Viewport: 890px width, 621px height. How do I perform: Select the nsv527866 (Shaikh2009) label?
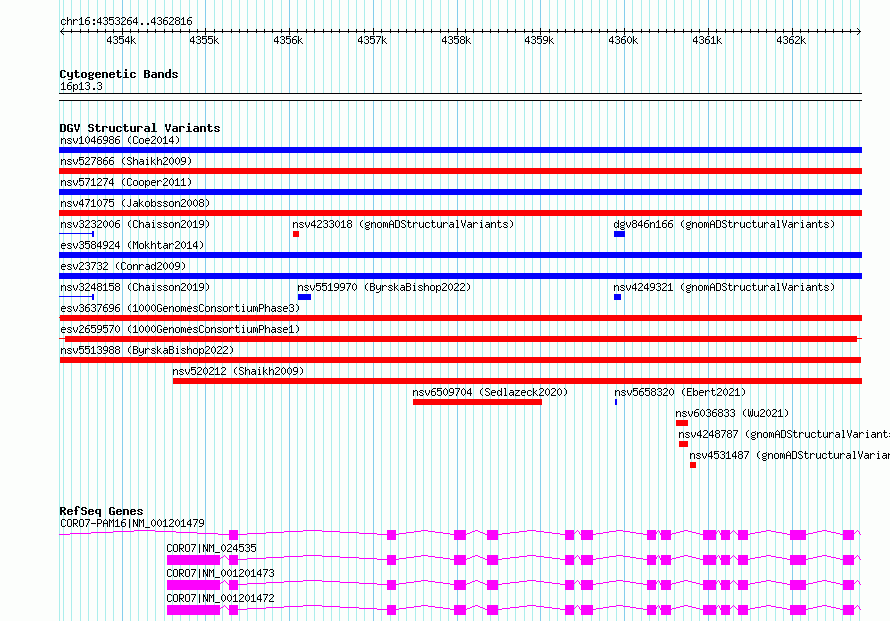point(126,161)
